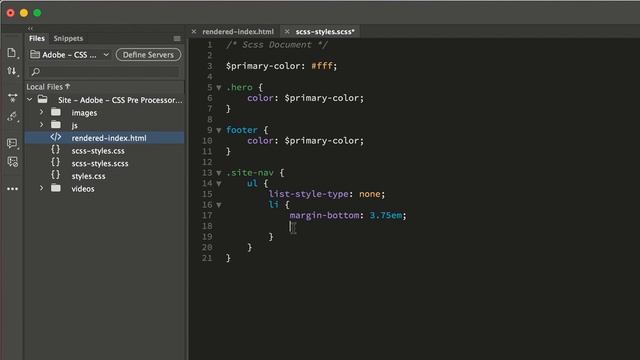The height and width of the screenshot is (360, 640).
Task: Collapse the .hero code block fold arrow
Action: (219, 88)
